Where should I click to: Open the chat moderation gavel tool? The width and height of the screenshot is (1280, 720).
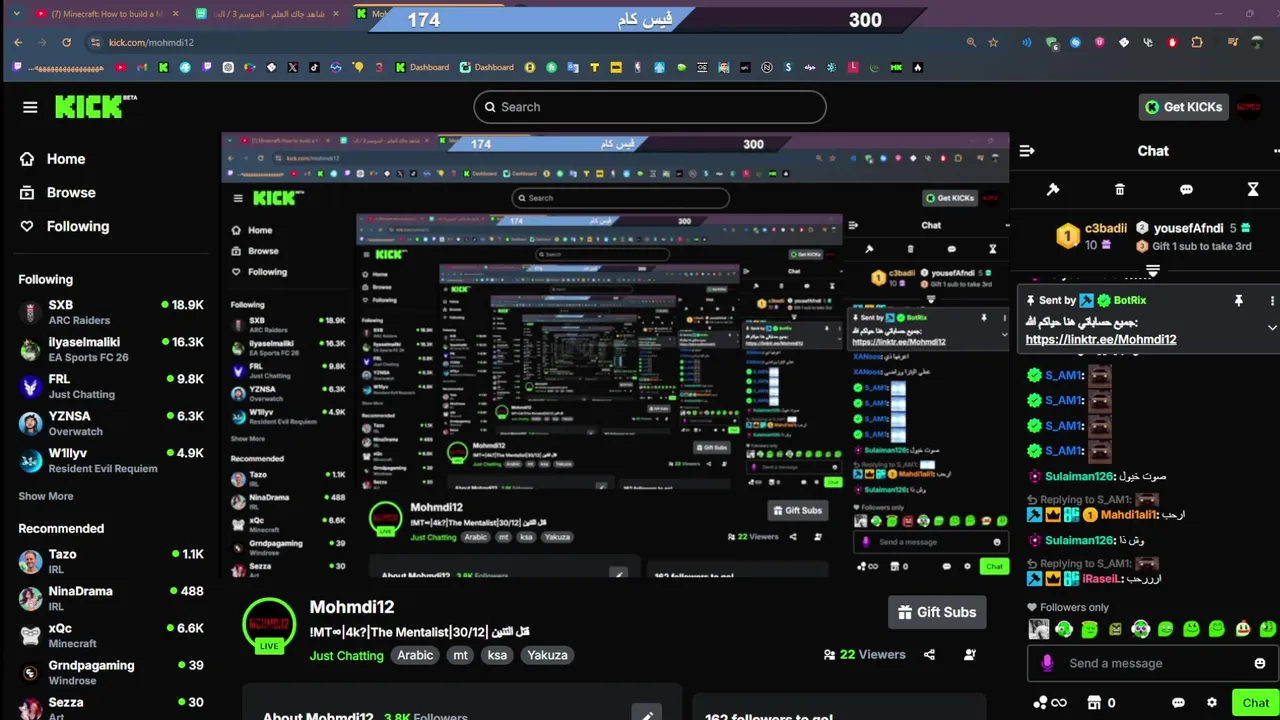point(1053,189)
